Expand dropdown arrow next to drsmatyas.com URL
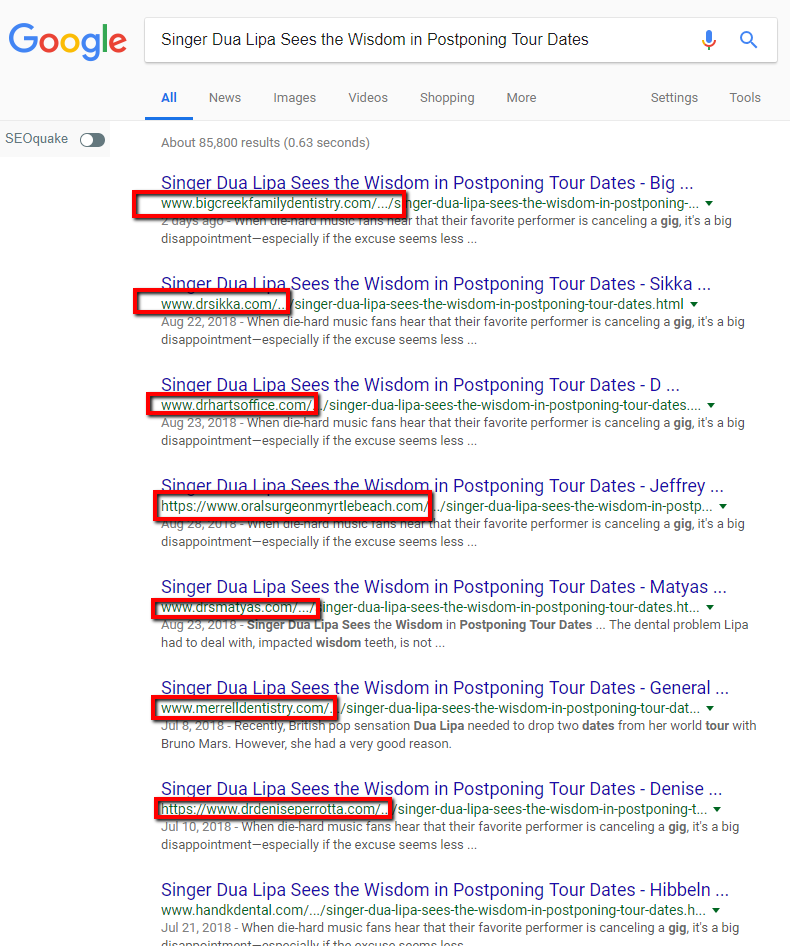Screen dimensions: 790x946 pos(710,608)
